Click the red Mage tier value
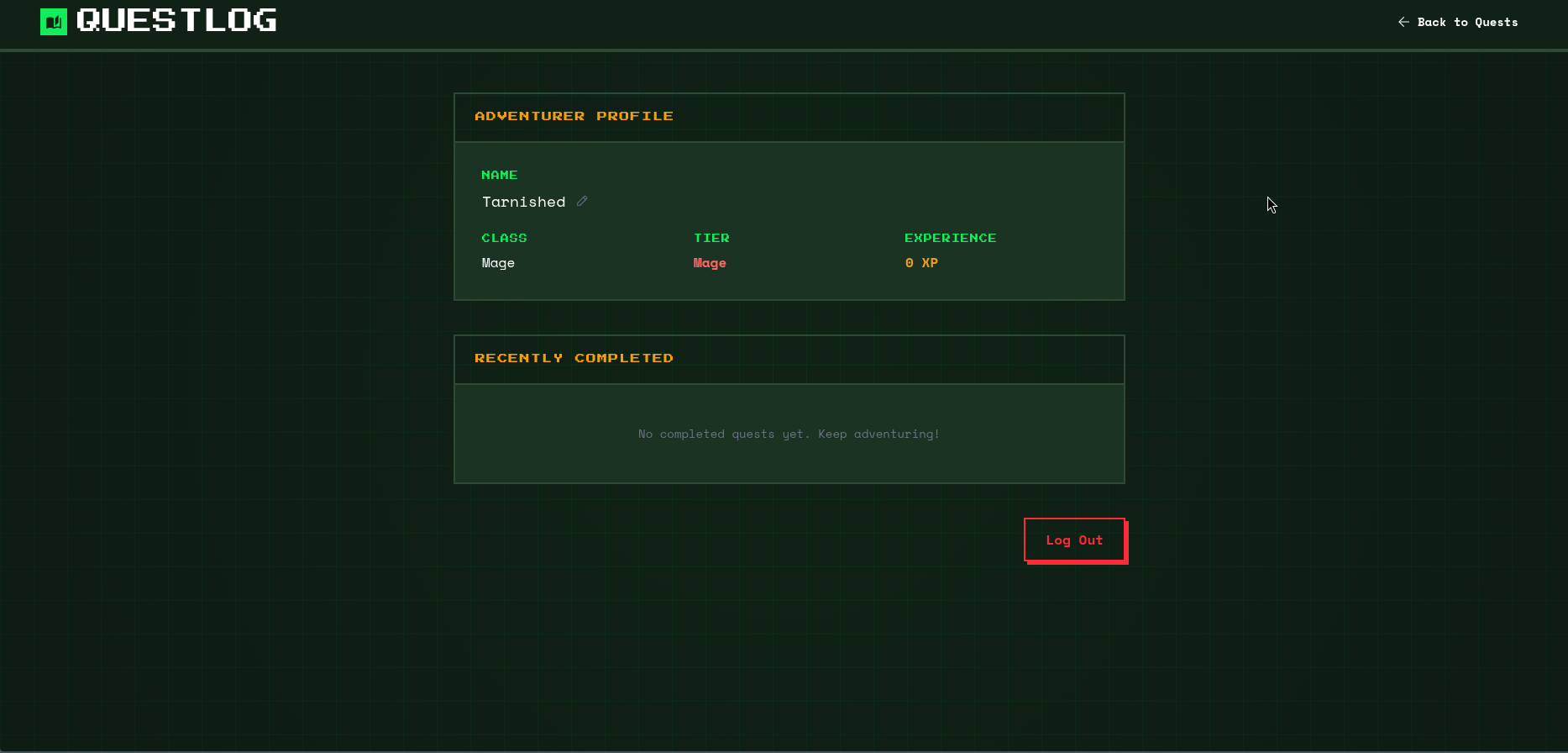The image size is (1568, 753). [x=710, y=263]
